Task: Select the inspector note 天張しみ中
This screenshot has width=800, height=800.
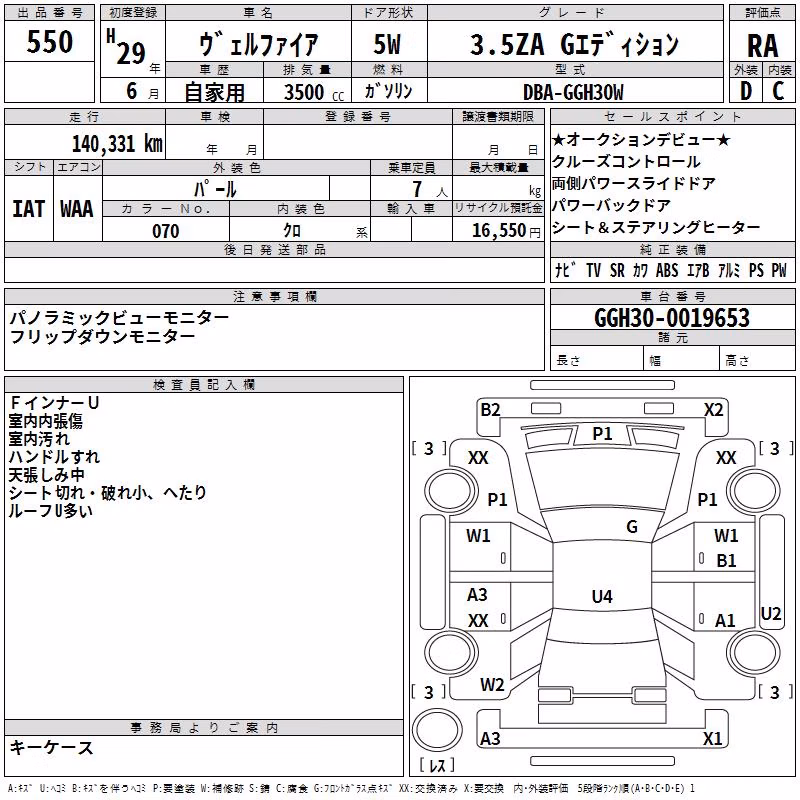Action: pyautogui.click(x=46, y=474)
